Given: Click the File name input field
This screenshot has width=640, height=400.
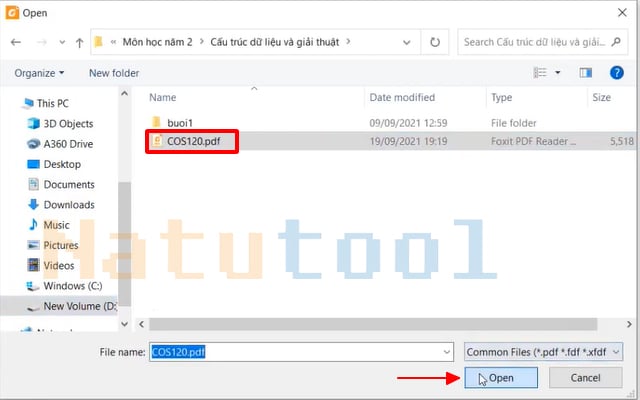Looking at the screenshot, I should point(301,352).
